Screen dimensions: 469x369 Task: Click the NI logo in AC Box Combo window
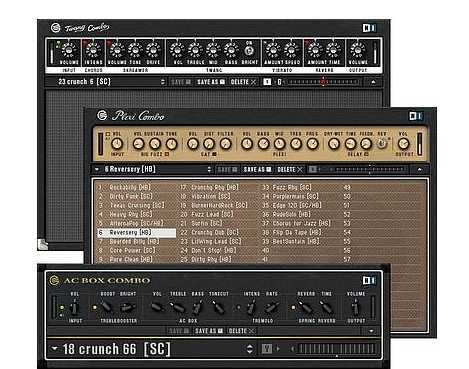click(369, 280)
